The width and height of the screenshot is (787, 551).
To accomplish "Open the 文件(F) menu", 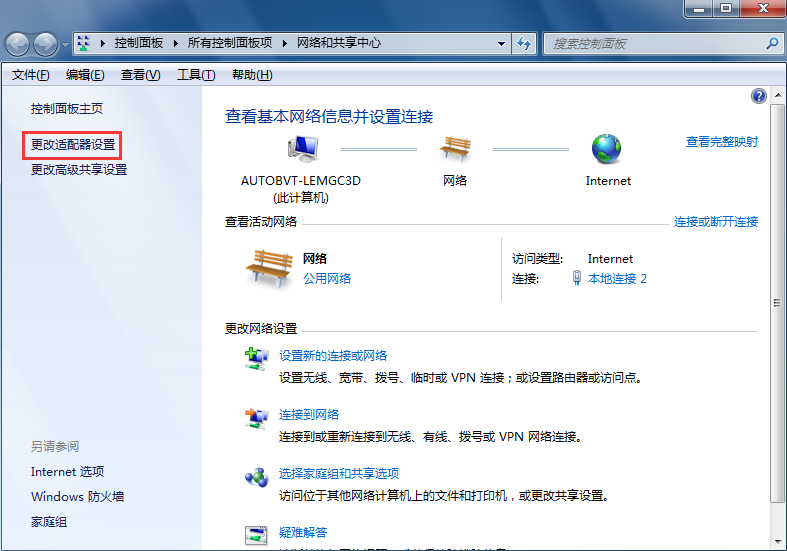I will [30, 75].
